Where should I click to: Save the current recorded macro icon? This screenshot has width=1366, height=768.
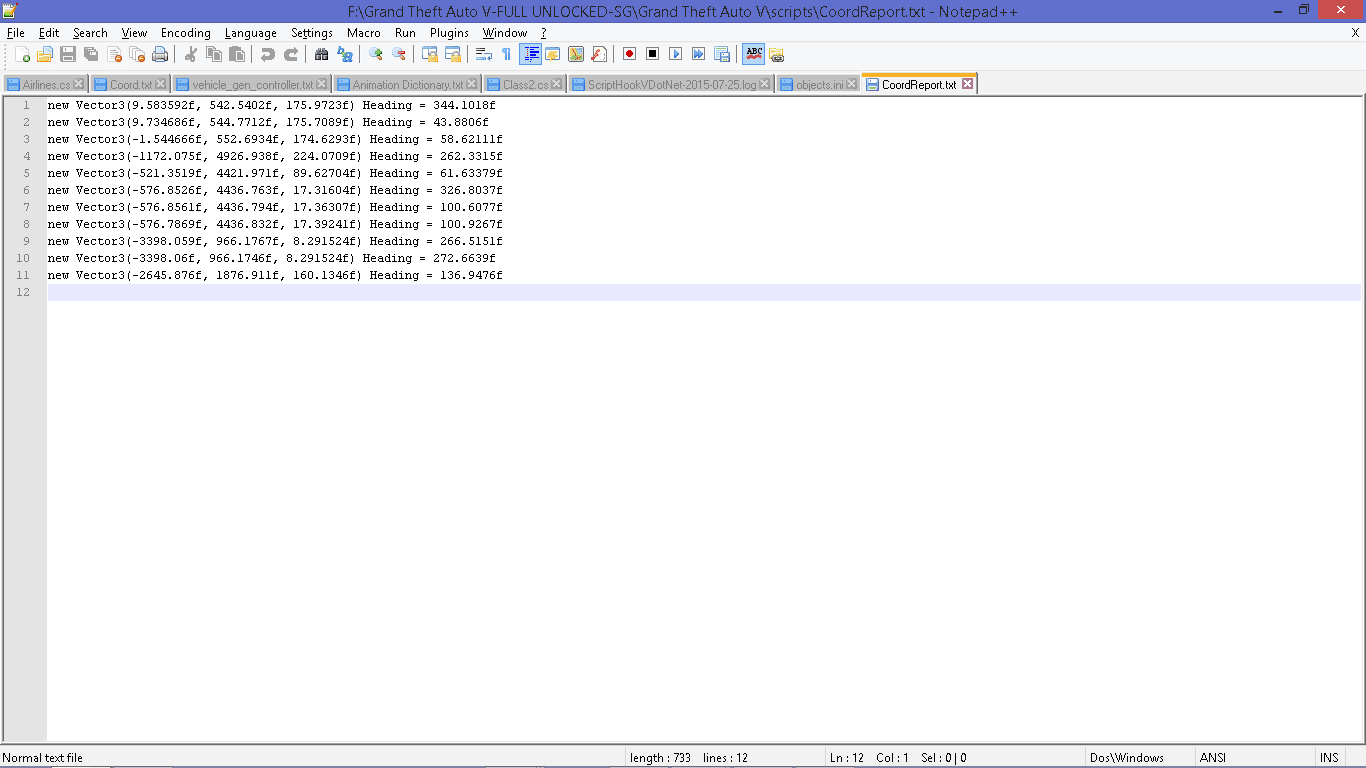(x=721, y=54)
